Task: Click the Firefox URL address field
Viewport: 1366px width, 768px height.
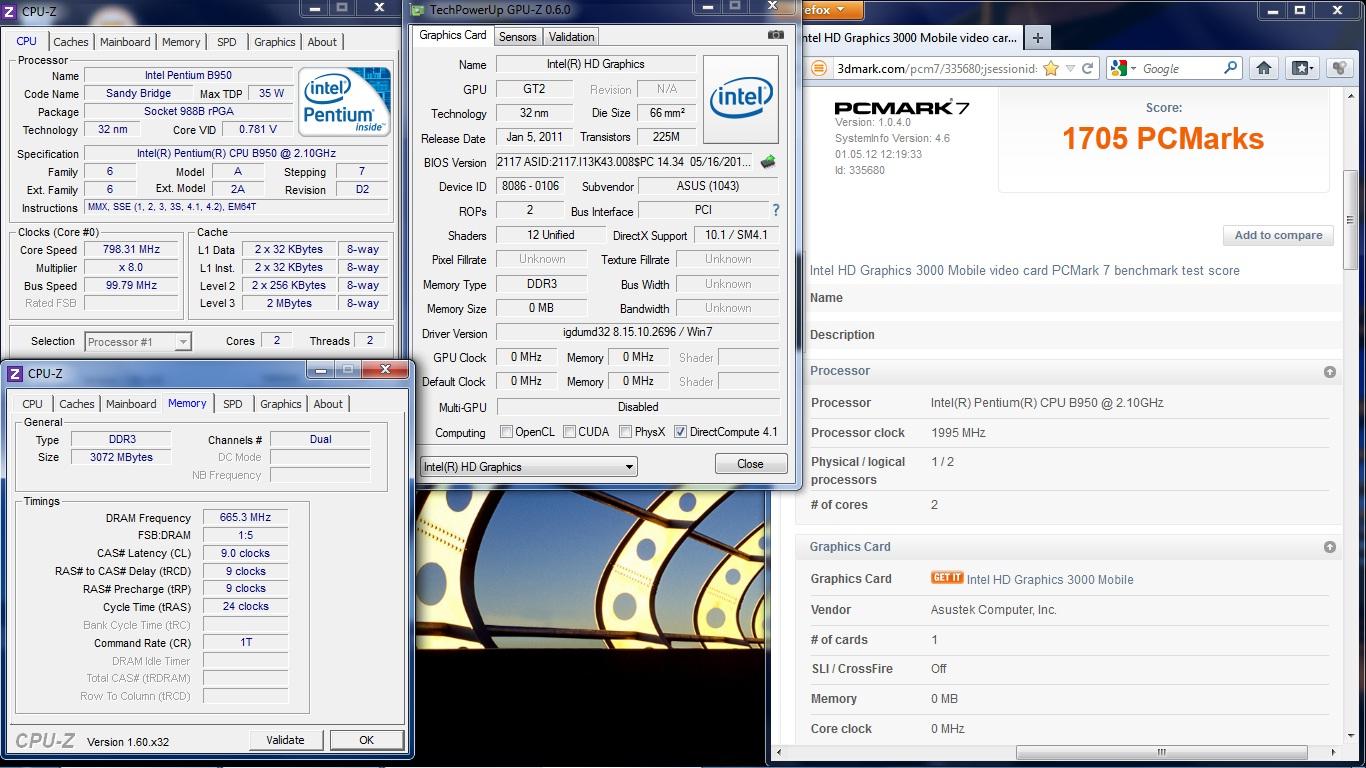Action: 936,68
